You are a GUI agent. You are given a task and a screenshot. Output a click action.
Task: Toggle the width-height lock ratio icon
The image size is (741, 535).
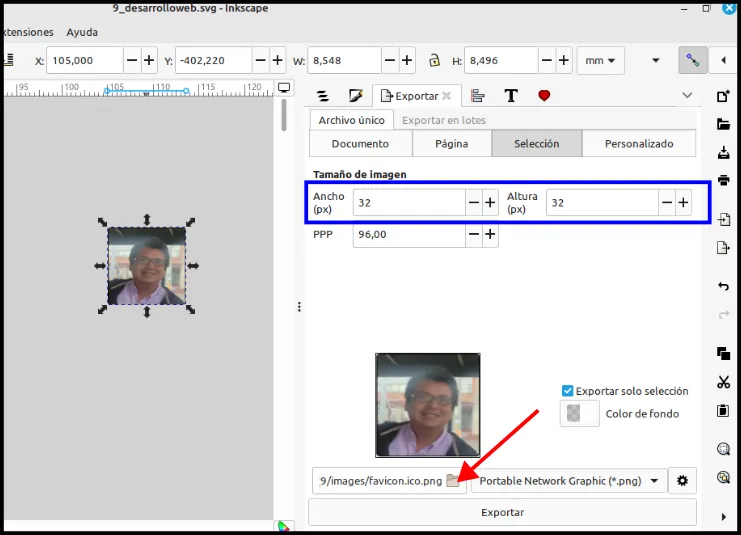(434, 60)
